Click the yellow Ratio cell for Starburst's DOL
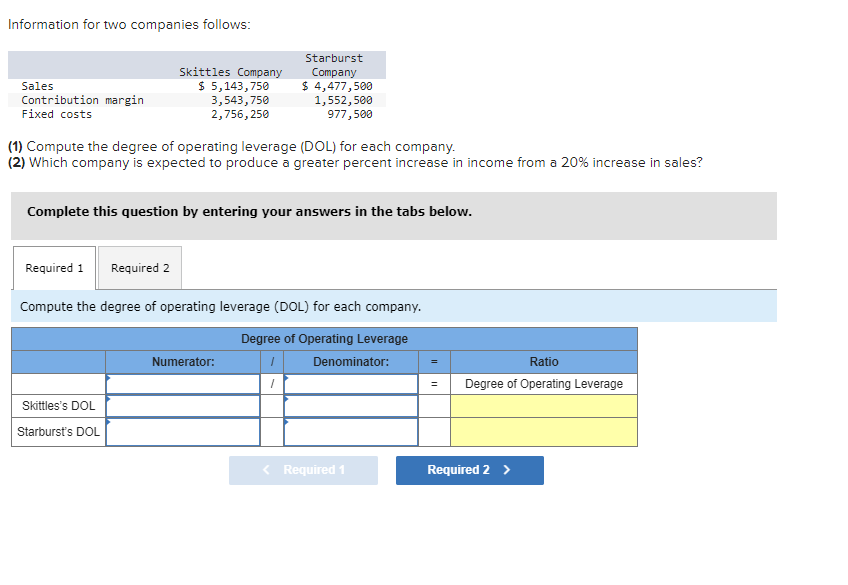This screenshot has width=848, height=585. 542,431
